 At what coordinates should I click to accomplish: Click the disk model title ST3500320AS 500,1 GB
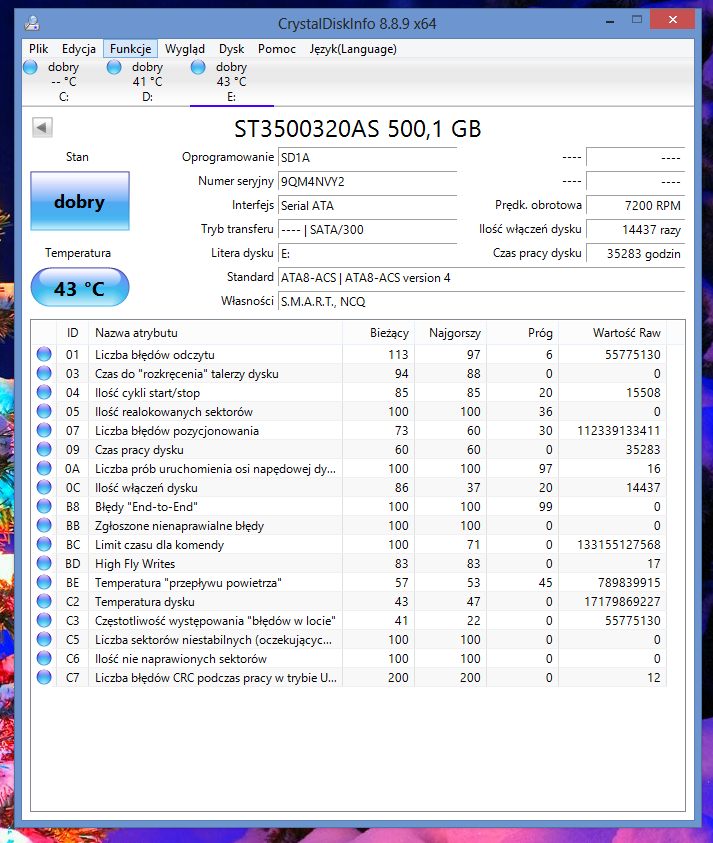click(x=358, y=128)
